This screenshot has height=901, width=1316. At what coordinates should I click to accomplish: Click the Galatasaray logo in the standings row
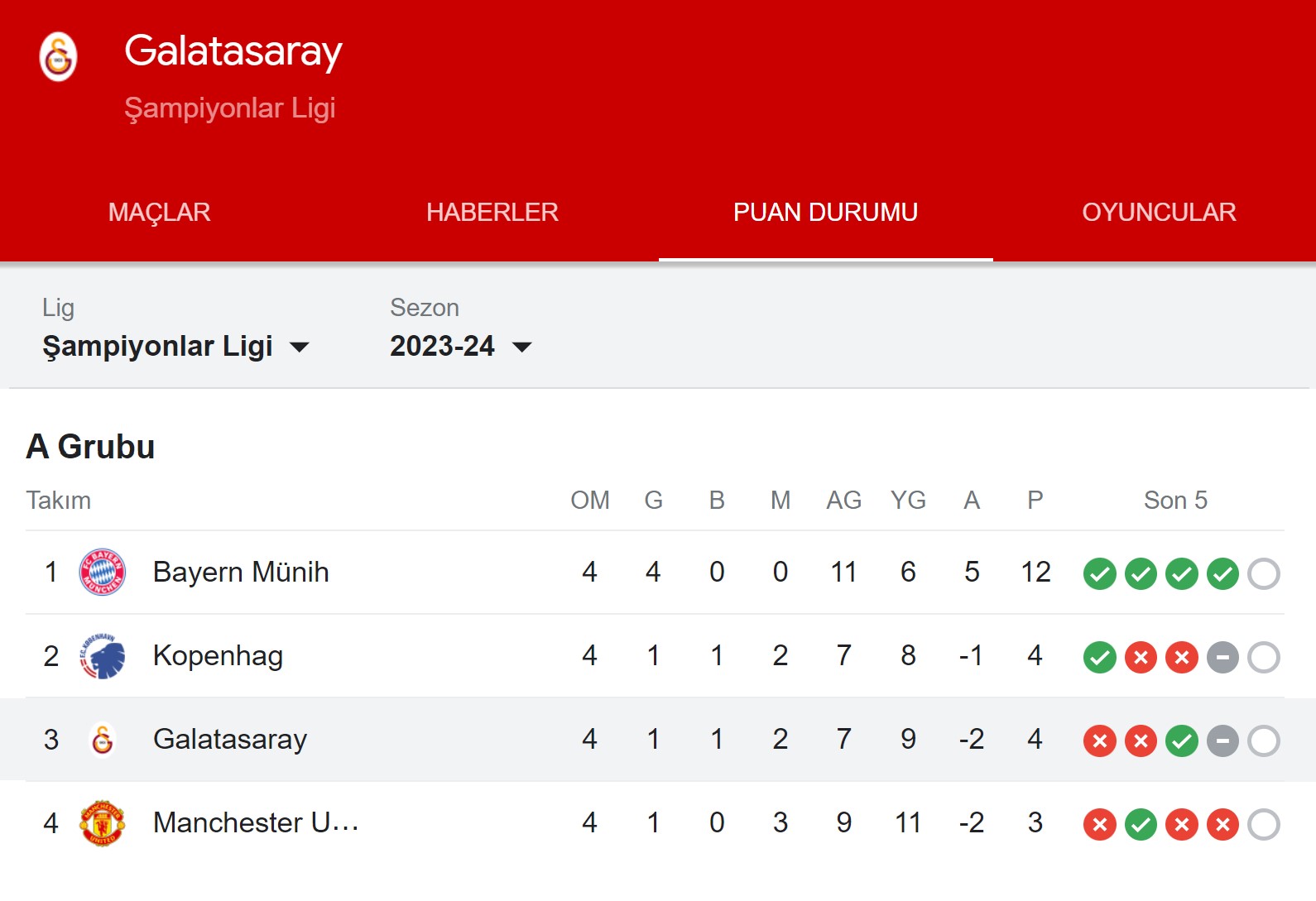click(102, 740)
